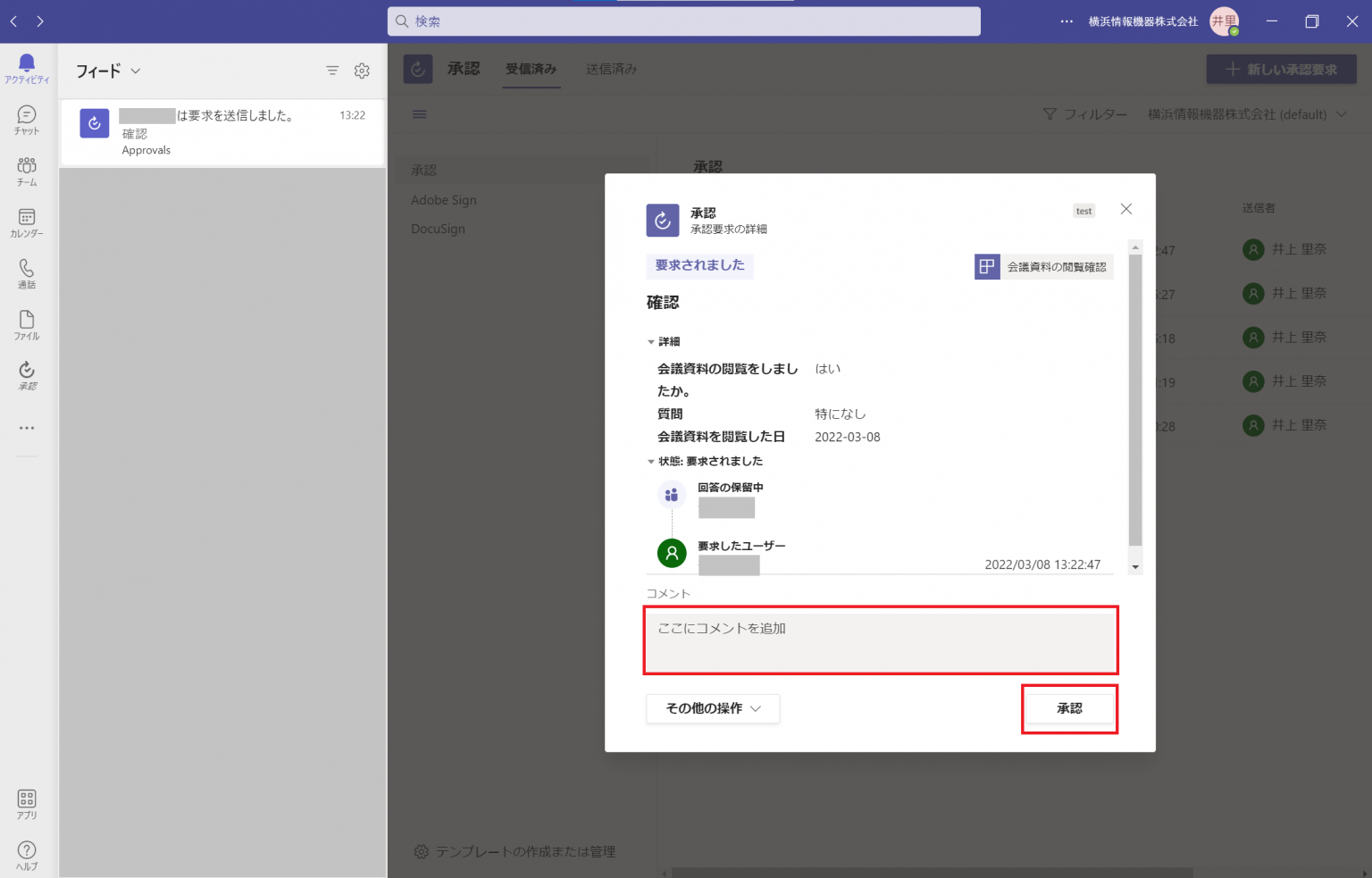Switch to the 受信済み tab
Image resolution: width=1372 pixels, height=878 pixels.
click(x=531, y=68)
